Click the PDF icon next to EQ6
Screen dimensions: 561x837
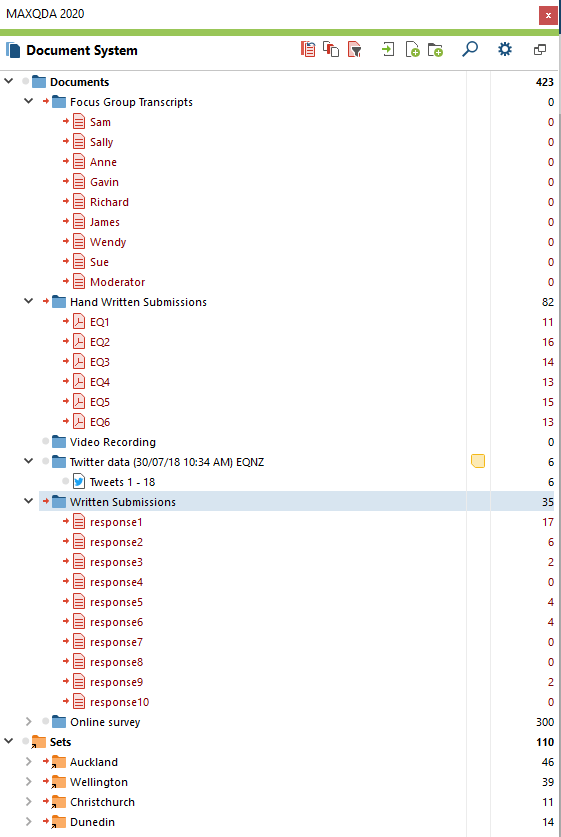click(x=79, y=422)
